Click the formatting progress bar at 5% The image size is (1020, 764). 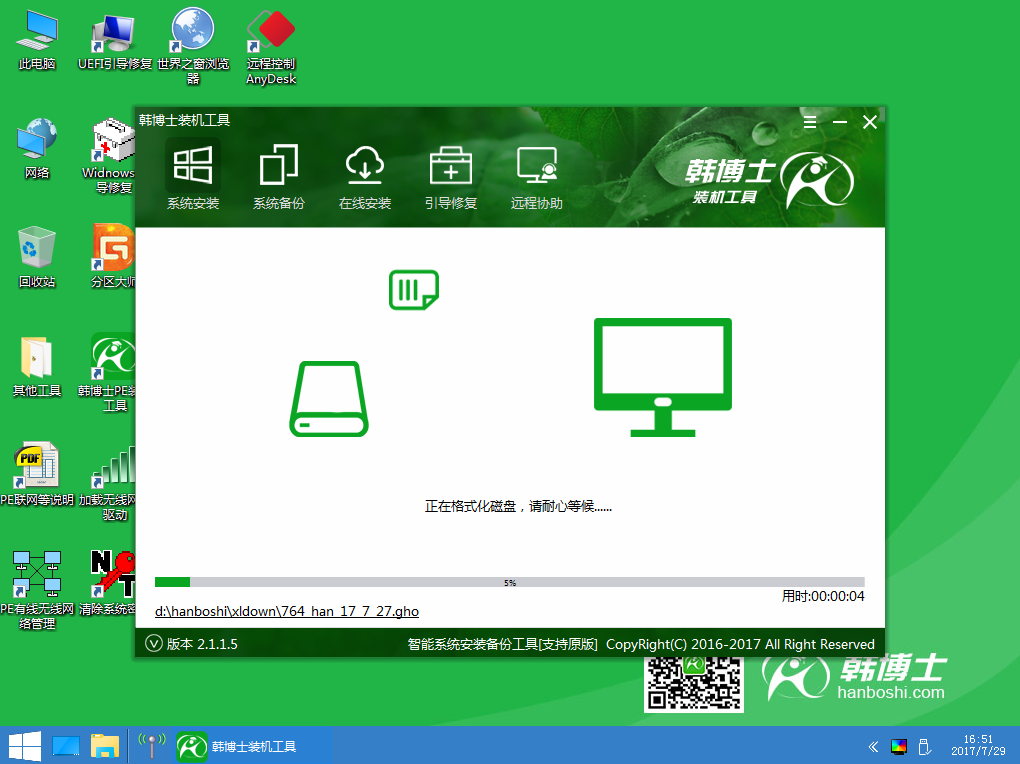(509, 582)
